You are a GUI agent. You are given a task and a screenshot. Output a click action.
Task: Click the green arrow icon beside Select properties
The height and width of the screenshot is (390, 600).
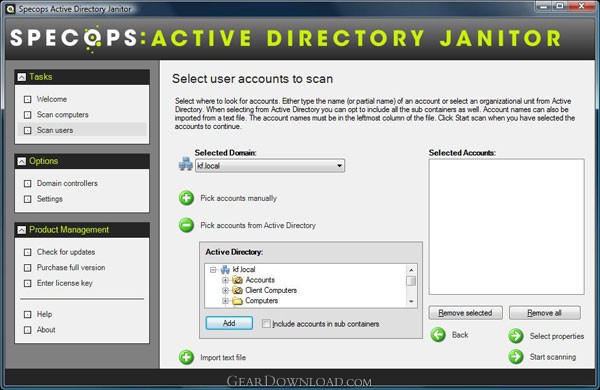pos(516,336)
